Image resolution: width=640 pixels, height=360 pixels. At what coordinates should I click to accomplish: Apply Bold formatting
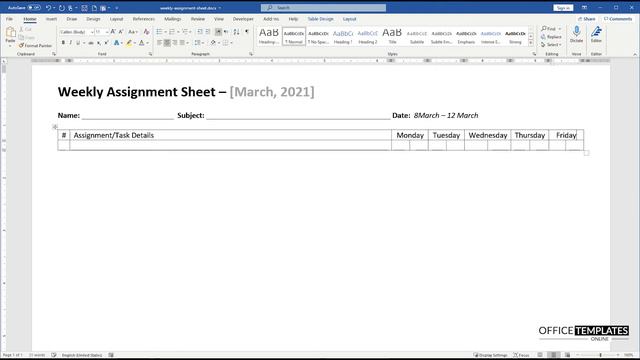(x=63, y=43)
